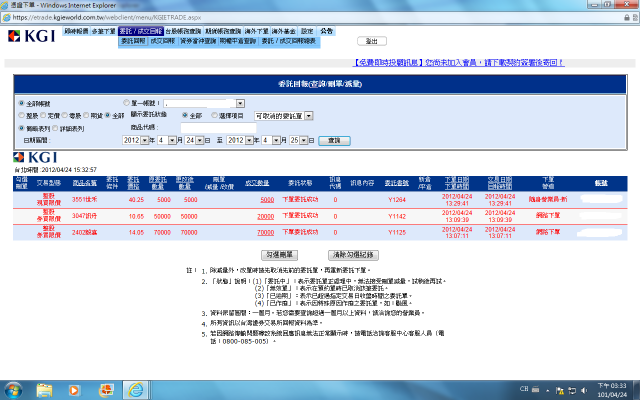Click the 20000 filled quantity link
This screenshot has width=640, height=400.
(265, 216)
